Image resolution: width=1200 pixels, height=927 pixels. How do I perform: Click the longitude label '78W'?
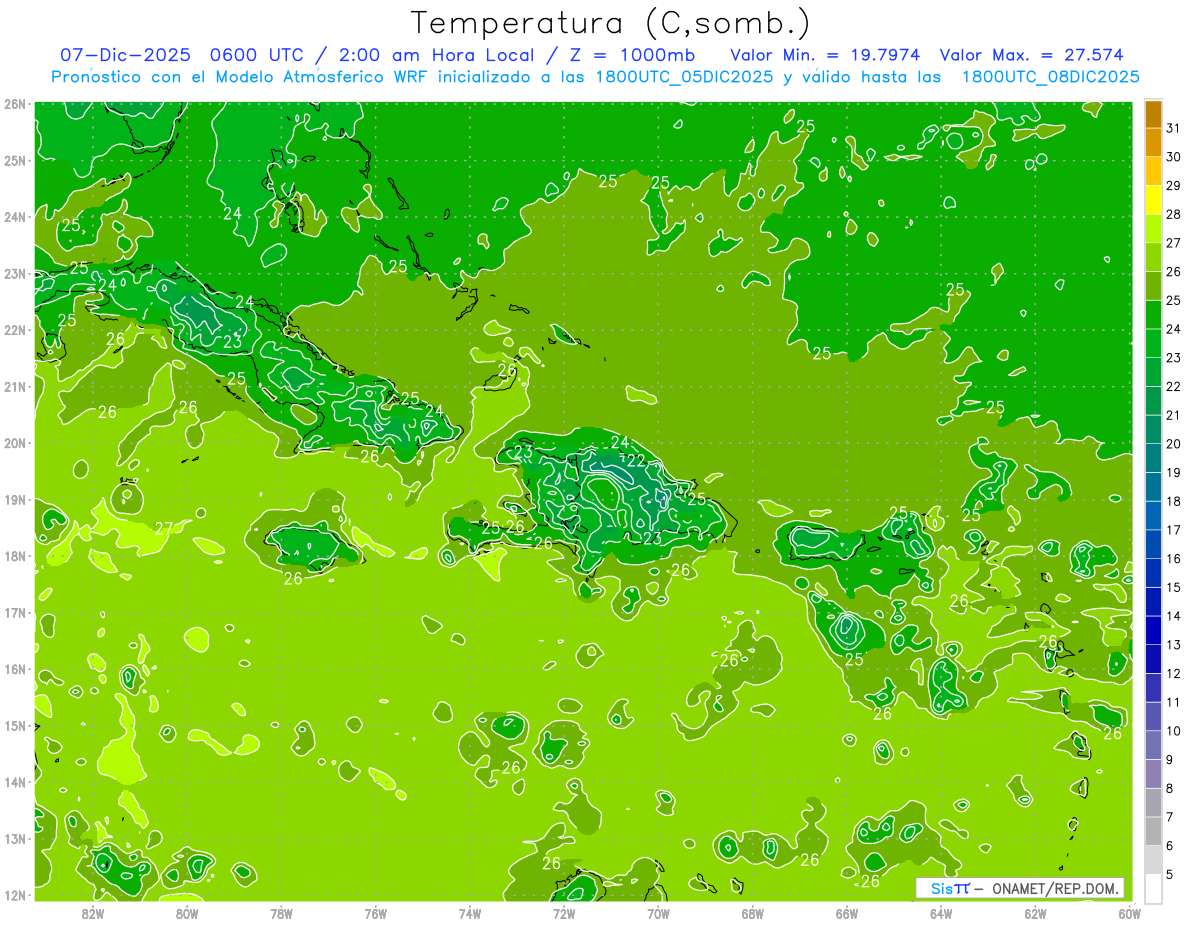tap(281, 913)
